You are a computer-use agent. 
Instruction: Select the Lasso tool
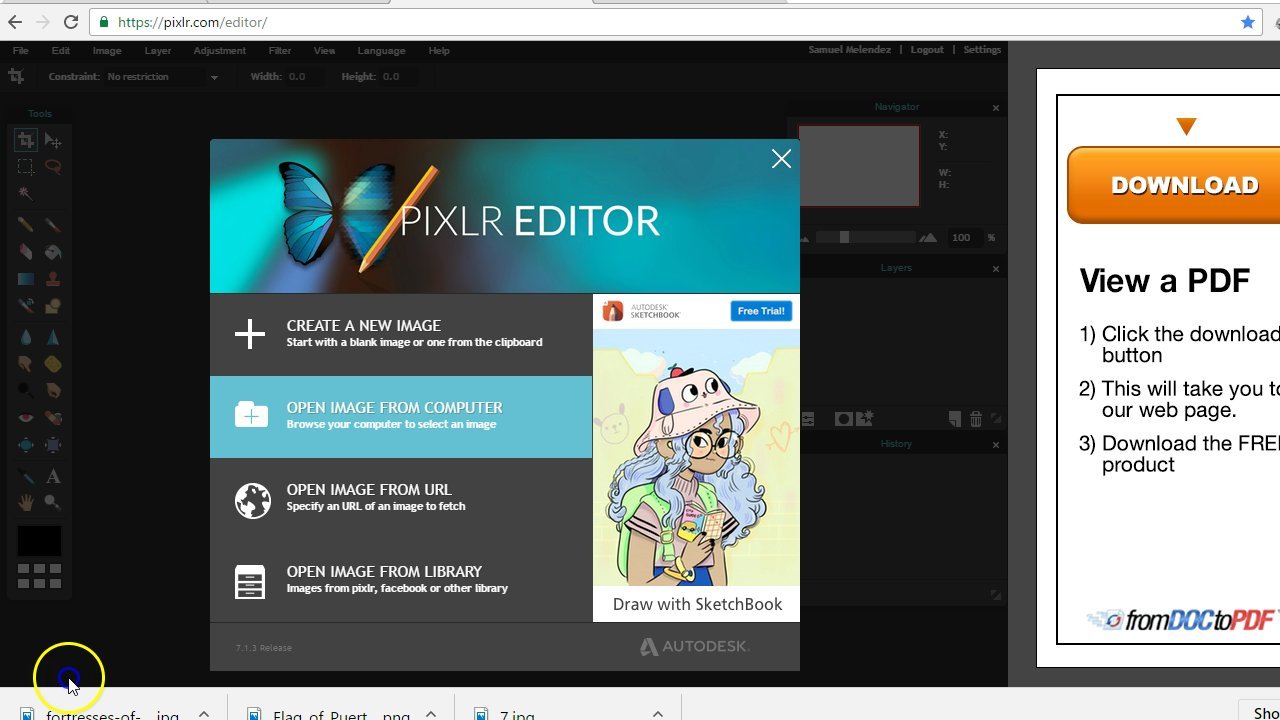pos(53,167)
